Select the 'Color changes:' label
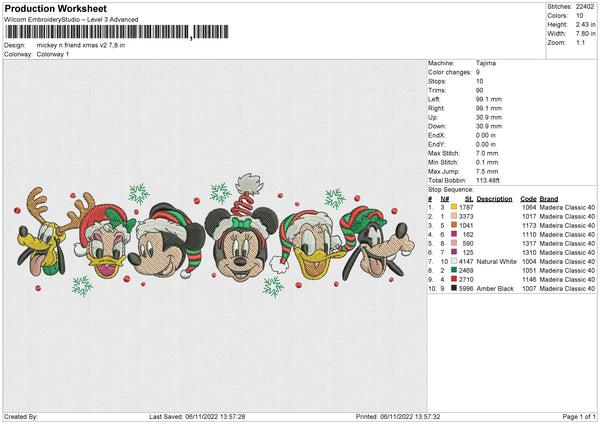Image resolution: width=600 pixels, height=424 pixels. click(x=450, y=72)
